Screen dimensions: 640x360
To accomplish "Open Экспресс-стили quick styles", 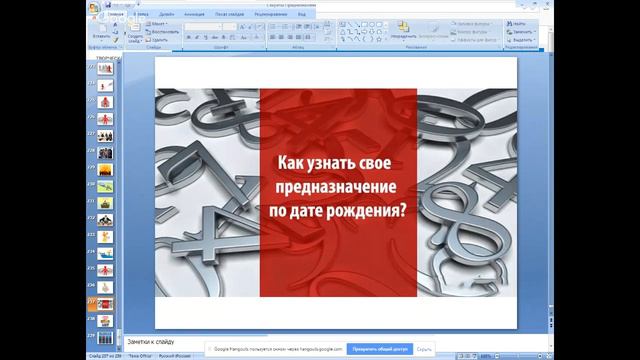I will coord(434,32).
